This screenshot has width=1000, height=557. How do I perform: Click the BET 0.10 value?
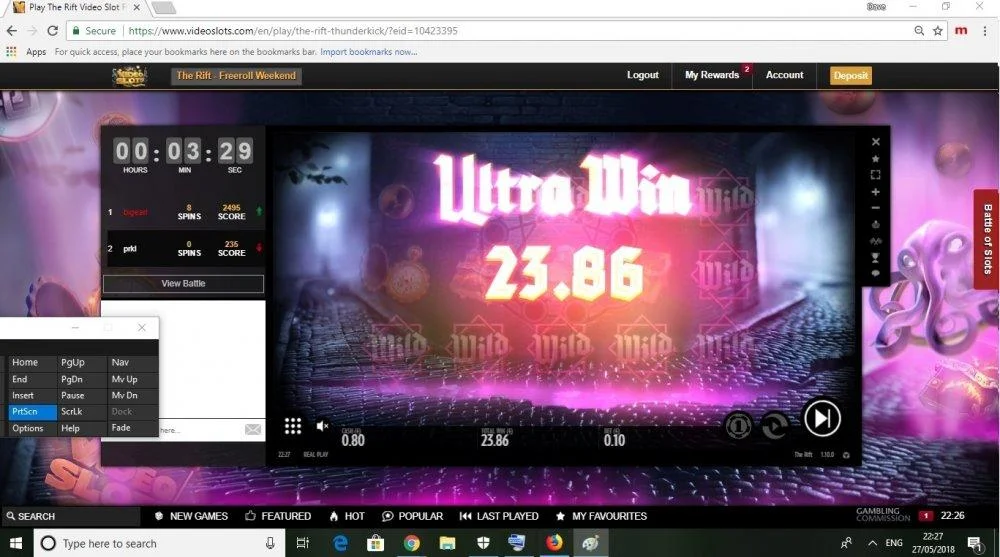pos(614,440)
